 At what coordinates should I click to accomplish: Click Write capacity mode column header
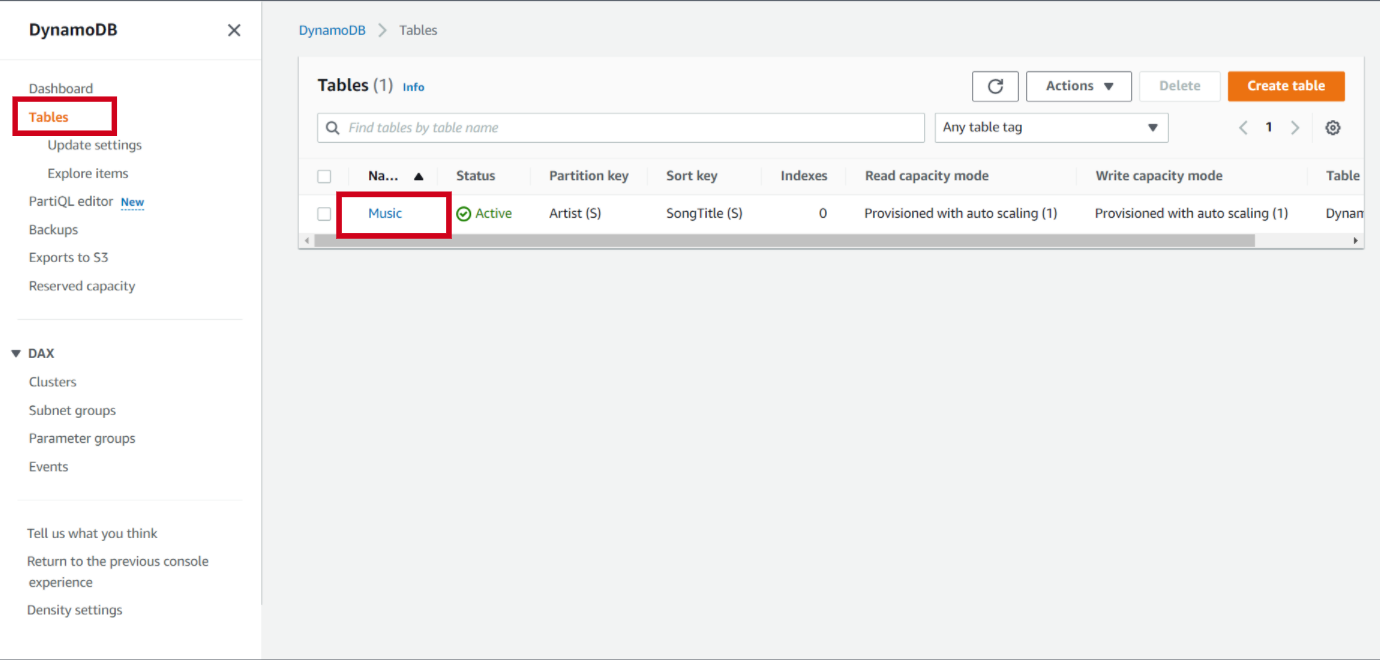[1159, 176]
